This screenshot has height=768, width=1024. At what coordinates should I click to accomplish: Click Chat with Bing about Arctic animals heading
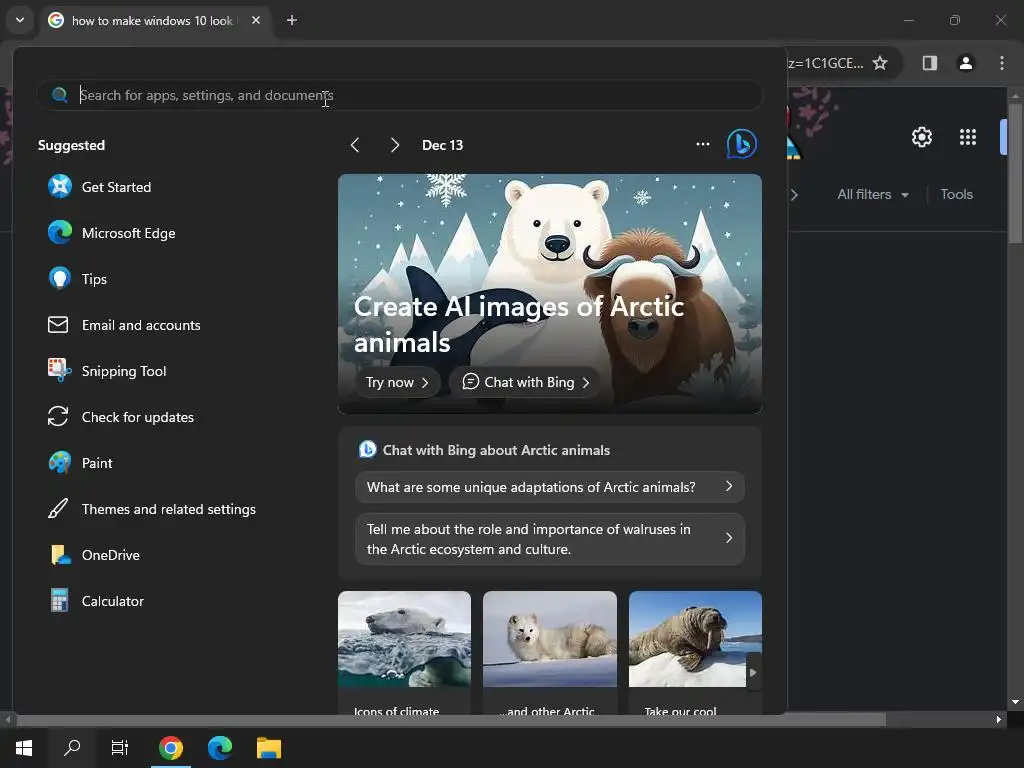point(496,450)
